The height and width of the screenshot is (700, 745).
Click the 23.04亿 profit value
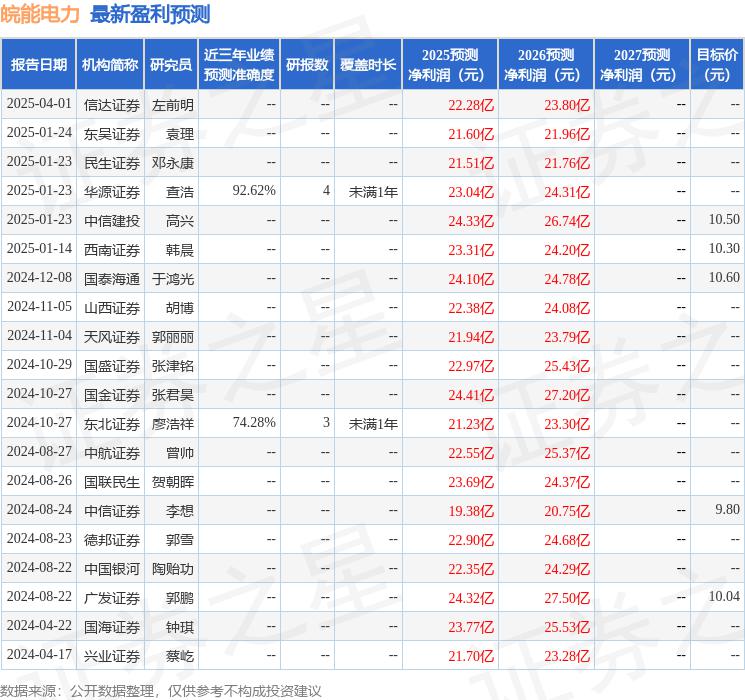[471, 192]
